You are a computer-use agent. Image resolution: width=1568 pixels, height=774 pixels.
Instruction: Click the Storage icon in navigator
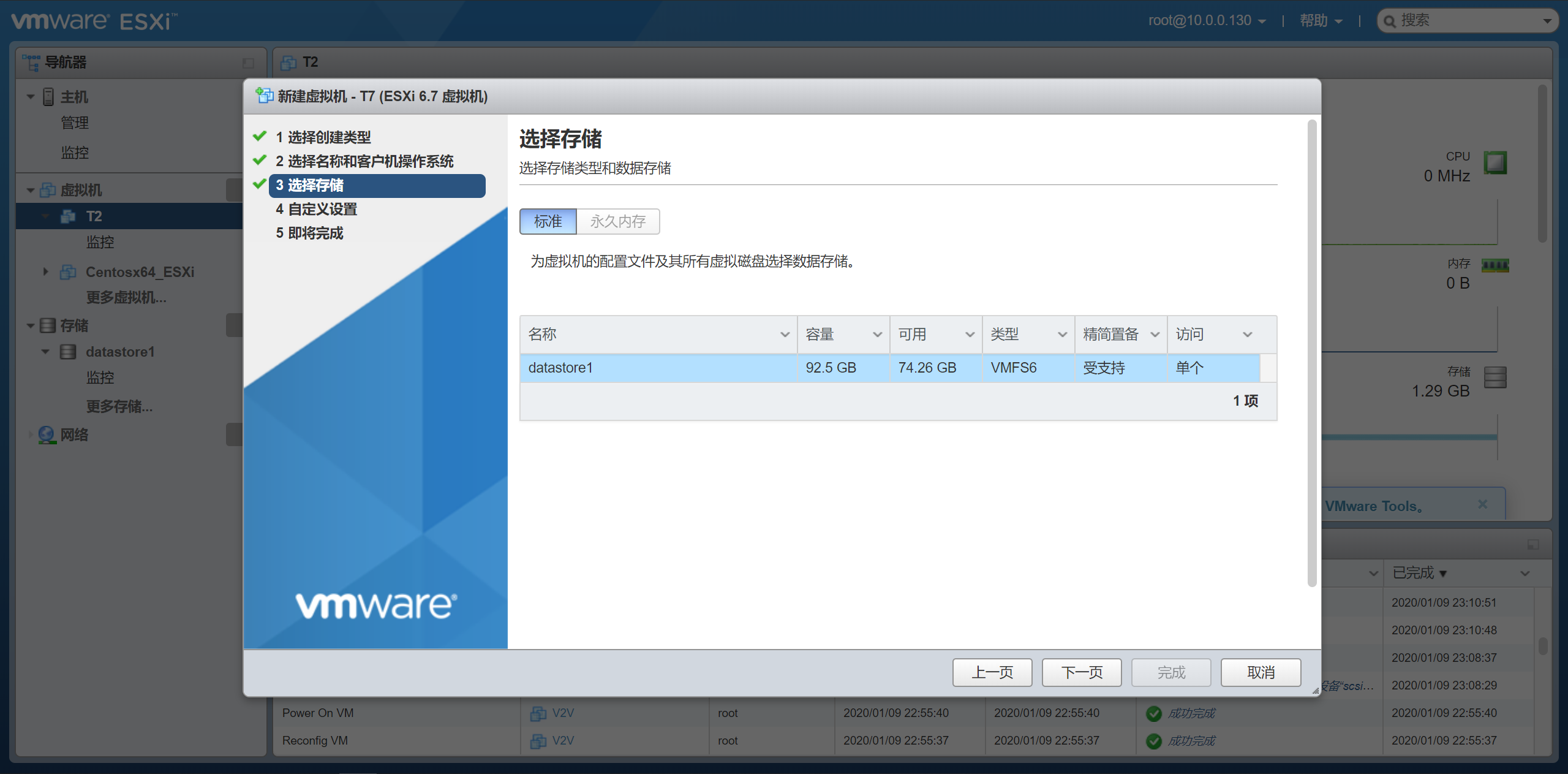48,325
